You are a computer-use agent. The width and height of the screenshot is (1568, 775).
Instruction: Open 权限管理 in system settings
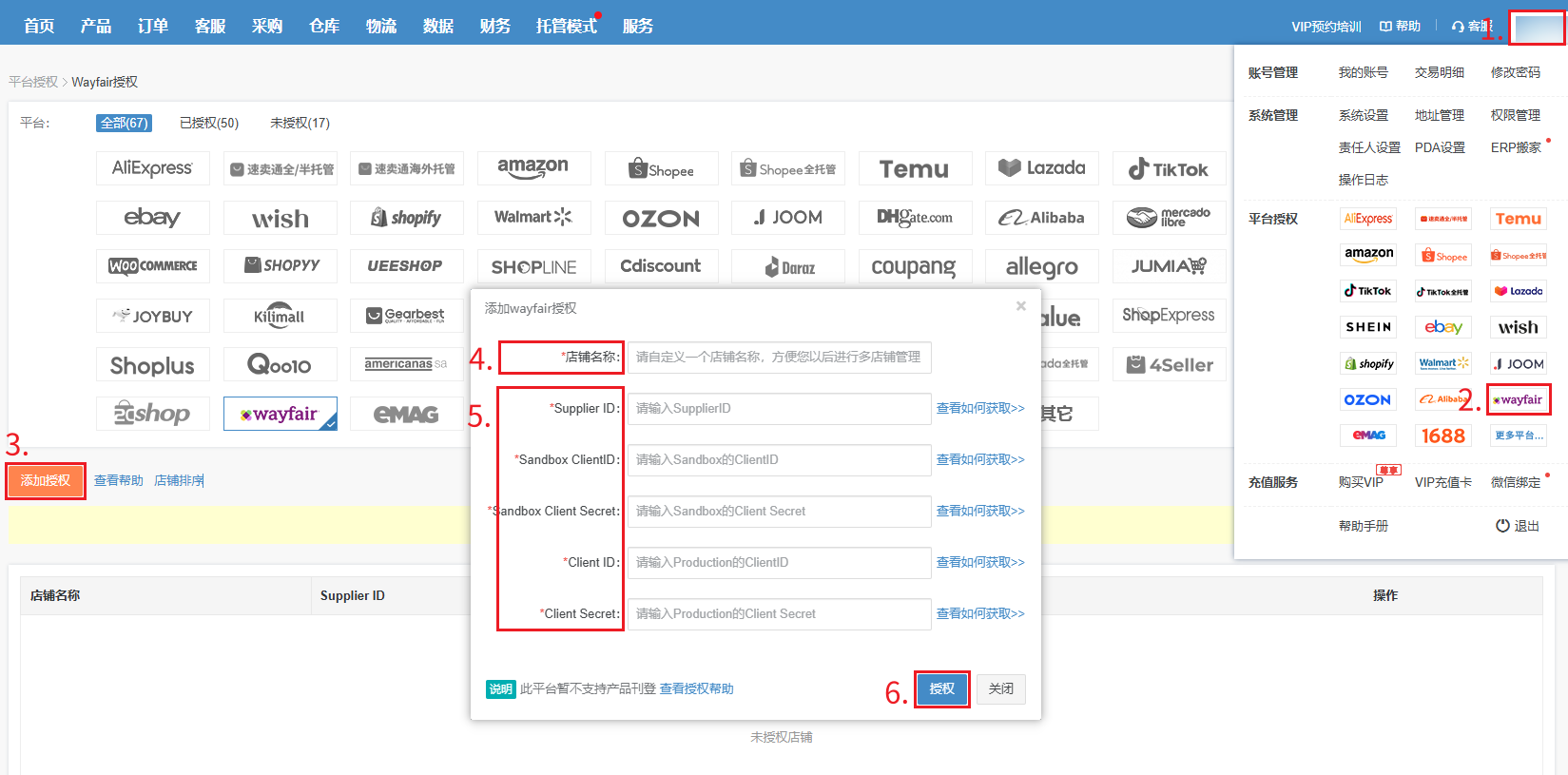click(x=1516, y=115)
